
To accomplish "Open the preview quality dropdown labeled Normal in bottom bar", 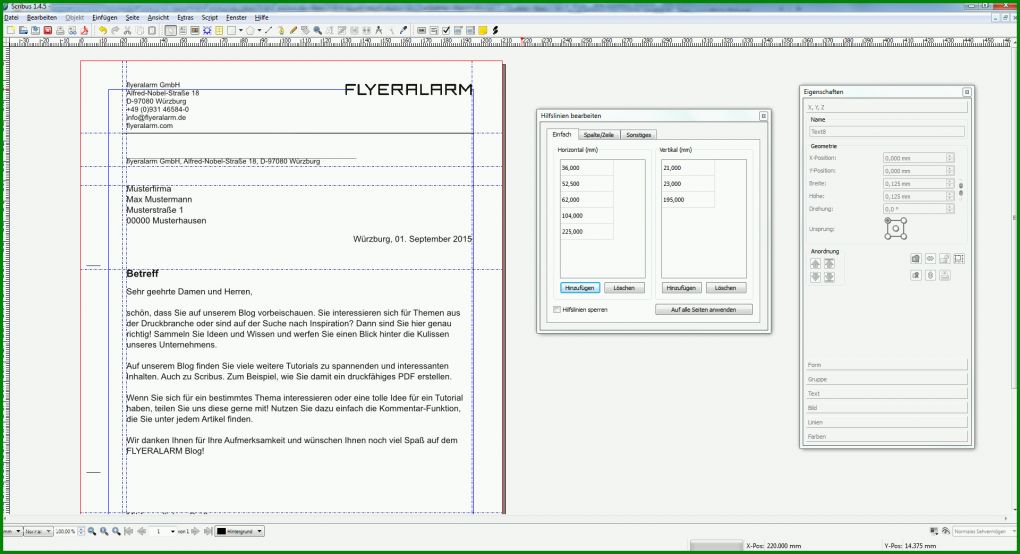I will click(x=38, y=531).
